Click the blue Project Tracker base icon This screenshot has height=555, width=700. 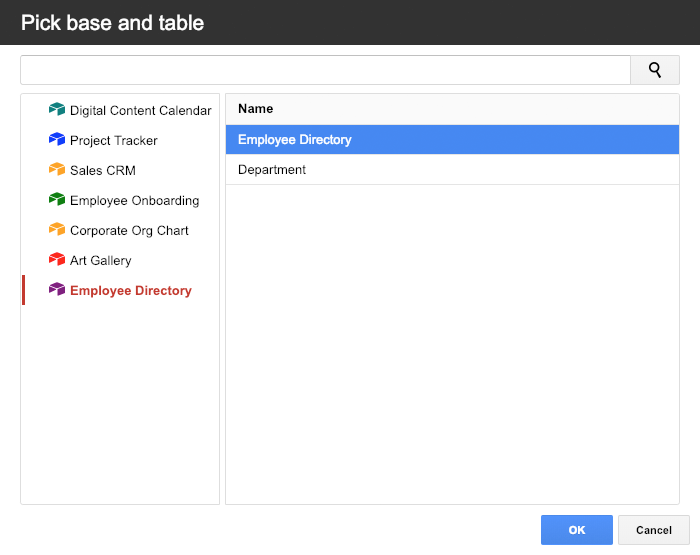[x=57, y=139]
